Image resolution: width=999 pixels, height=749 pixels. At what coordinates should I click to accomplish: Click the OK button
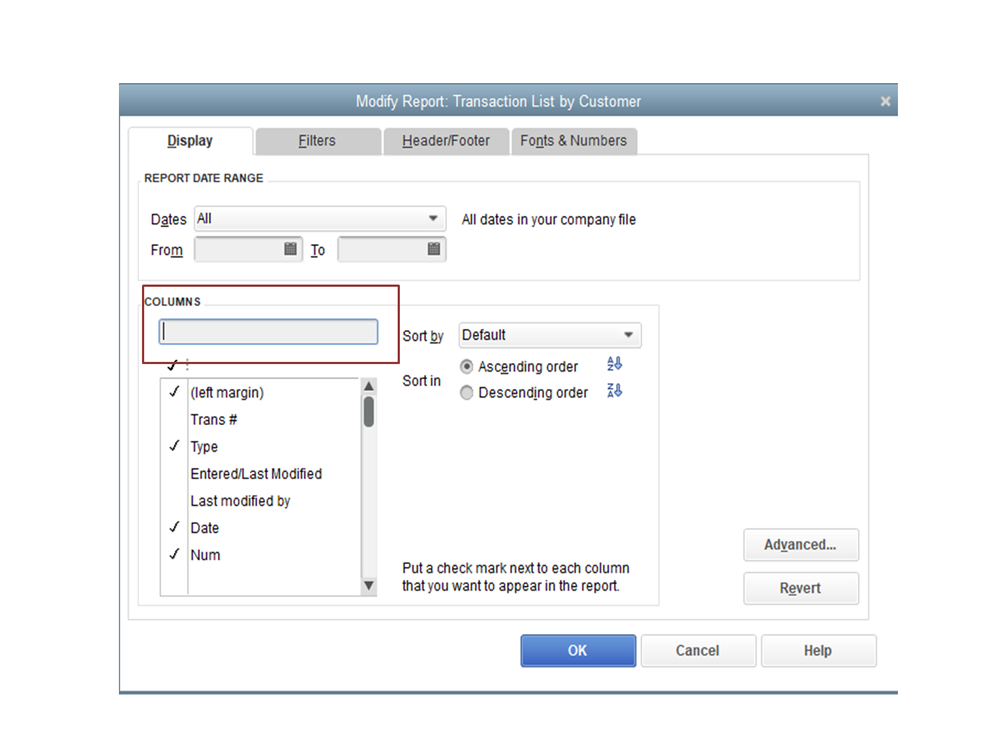pyautogui.click(x=578, y=651)
